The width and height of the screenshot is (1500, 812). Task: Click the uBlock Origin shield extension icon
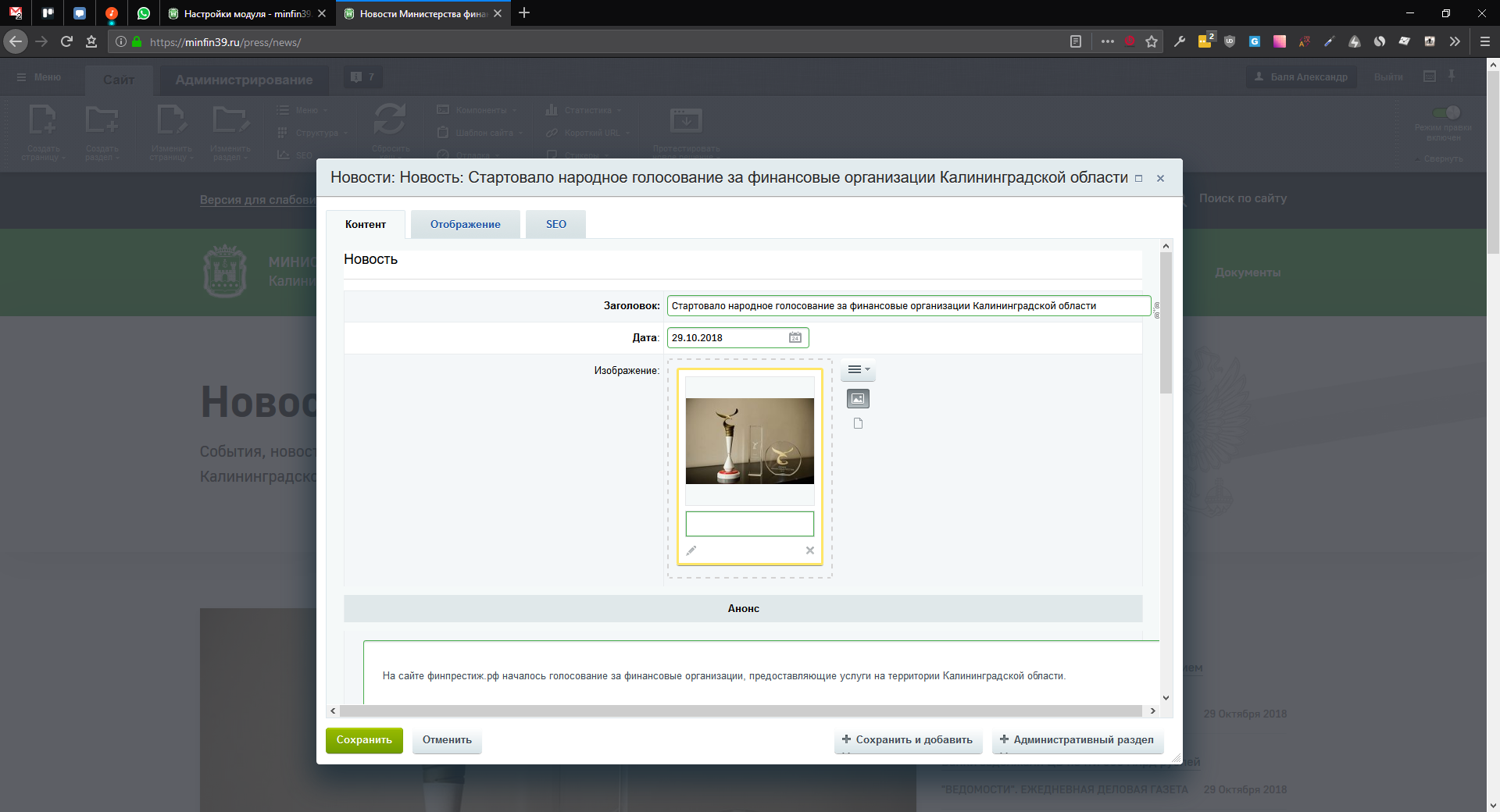[x=1230, y=42]
